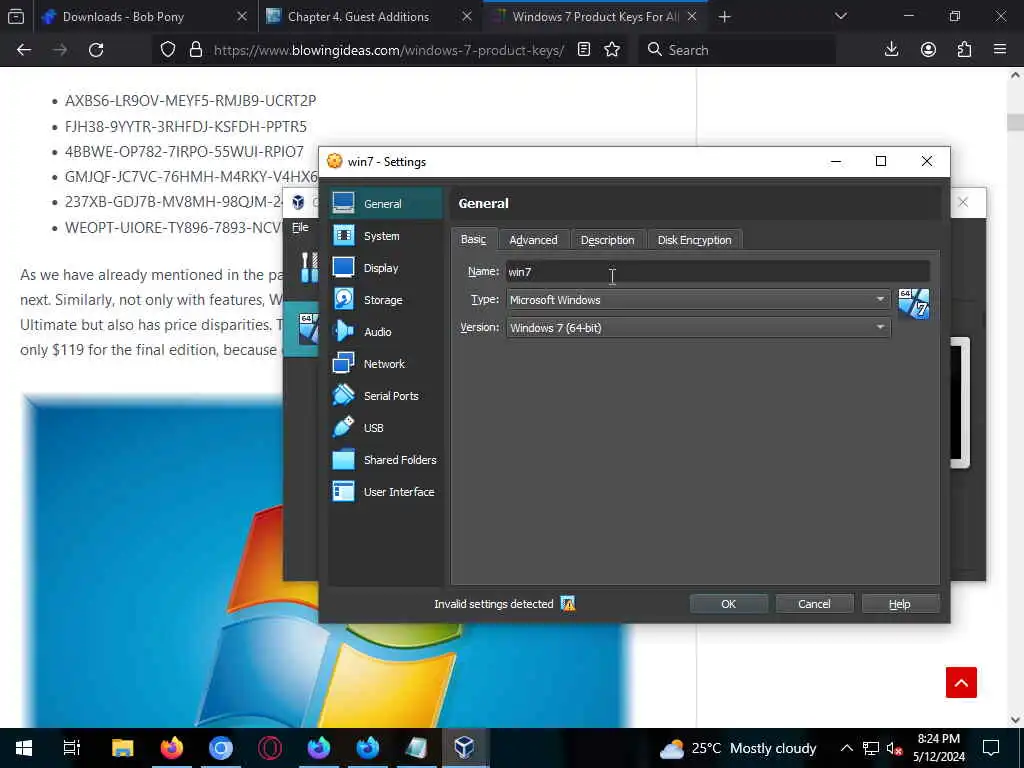Click the web page vertical scrollbar thumb
The image size is (1024, 768).
coord(1015,122)
